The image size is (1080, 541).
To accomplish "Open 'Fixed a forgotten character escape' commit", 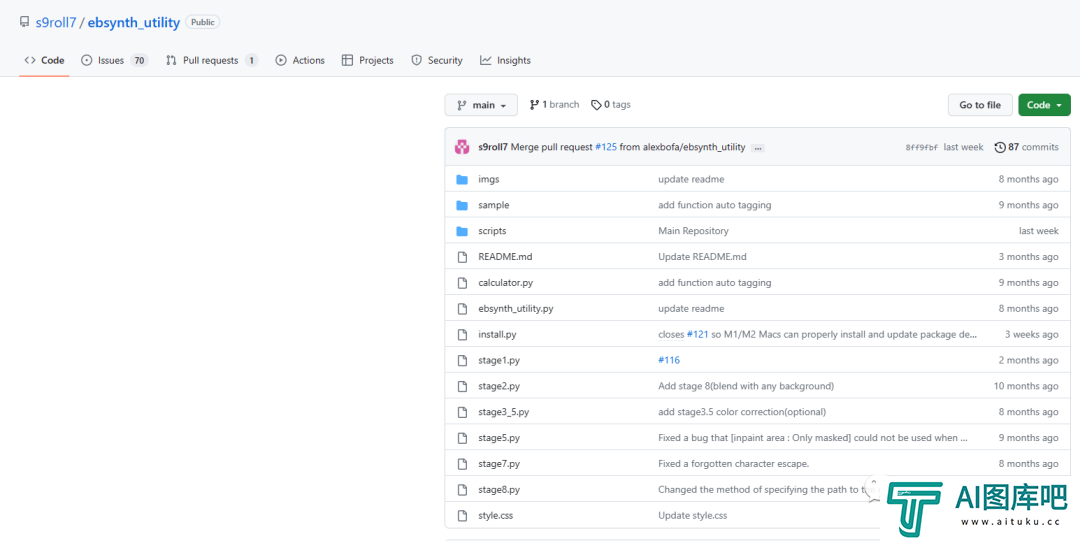I will (x=734, y=464).
